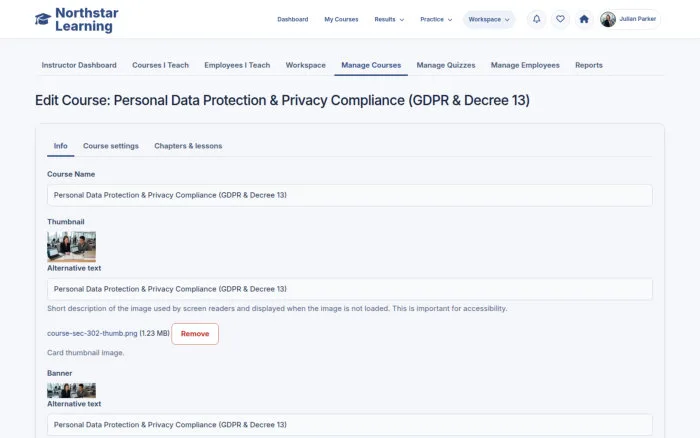Open course-sec-302-thumb.png file link

coord(92,334)
